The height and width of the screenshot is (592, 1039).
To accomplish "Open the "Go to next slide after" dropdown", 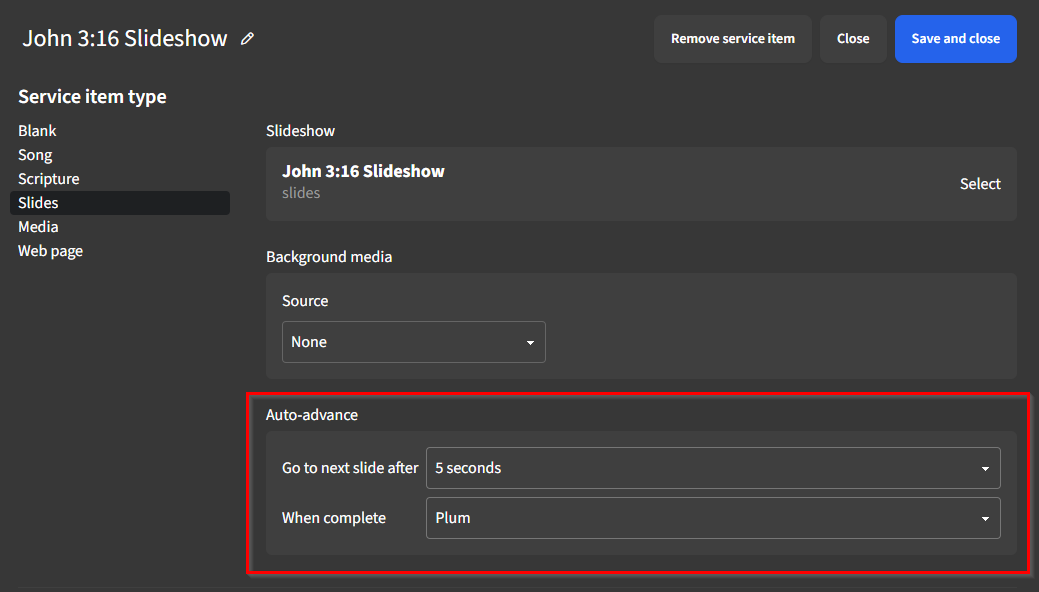I will tap(713, 467).
